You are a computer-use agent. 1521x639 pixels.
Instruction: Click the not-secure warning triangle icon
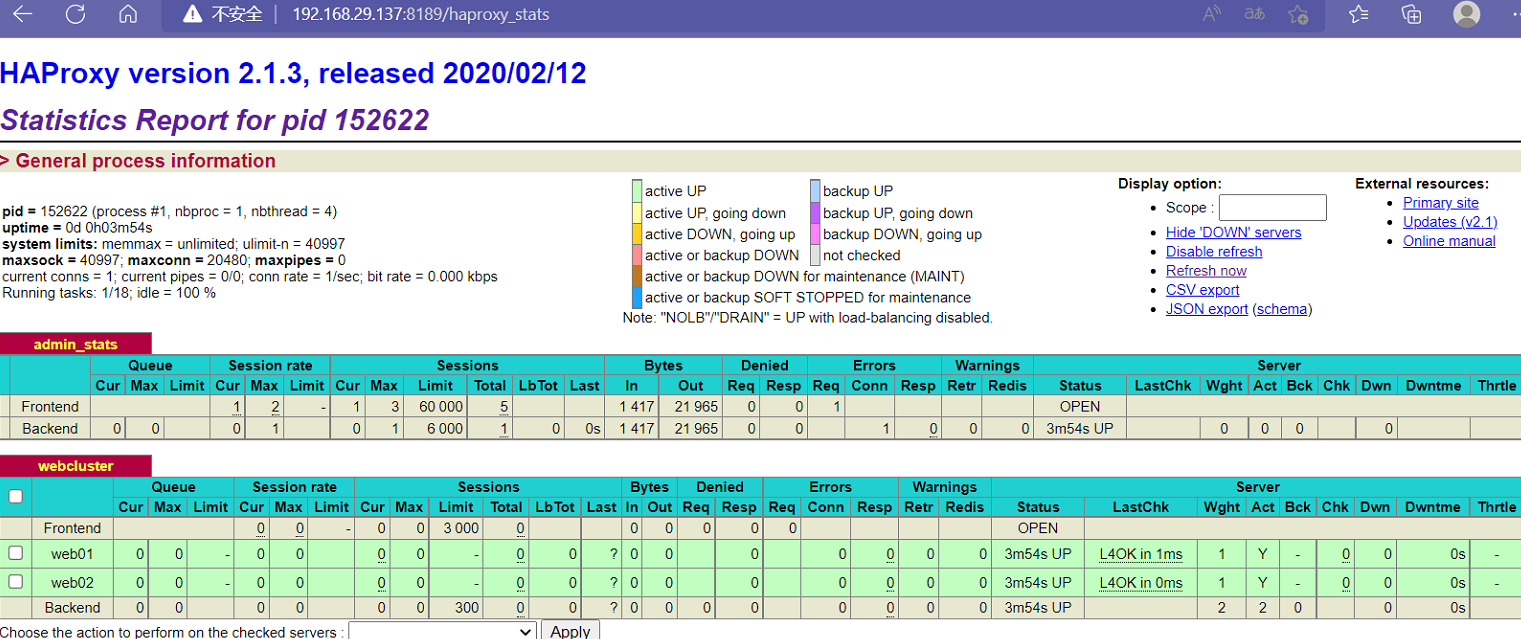coord(193,14)
